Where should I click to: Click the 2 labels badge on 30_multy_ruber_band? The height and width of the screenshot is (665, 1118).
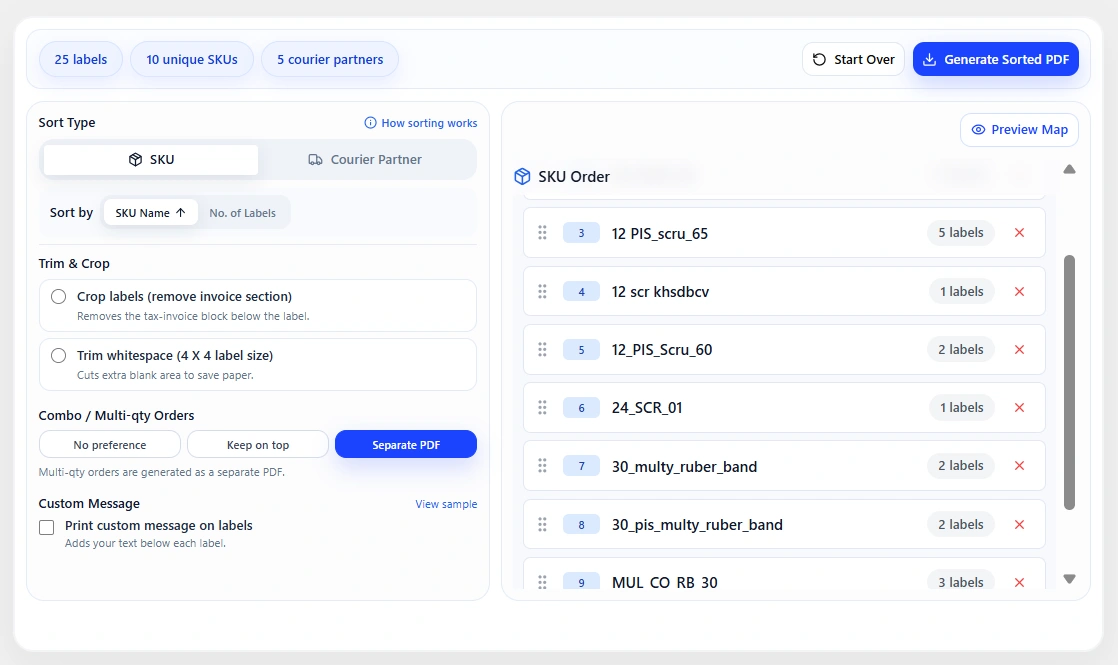pyautogui.click(x=960, y=466)
